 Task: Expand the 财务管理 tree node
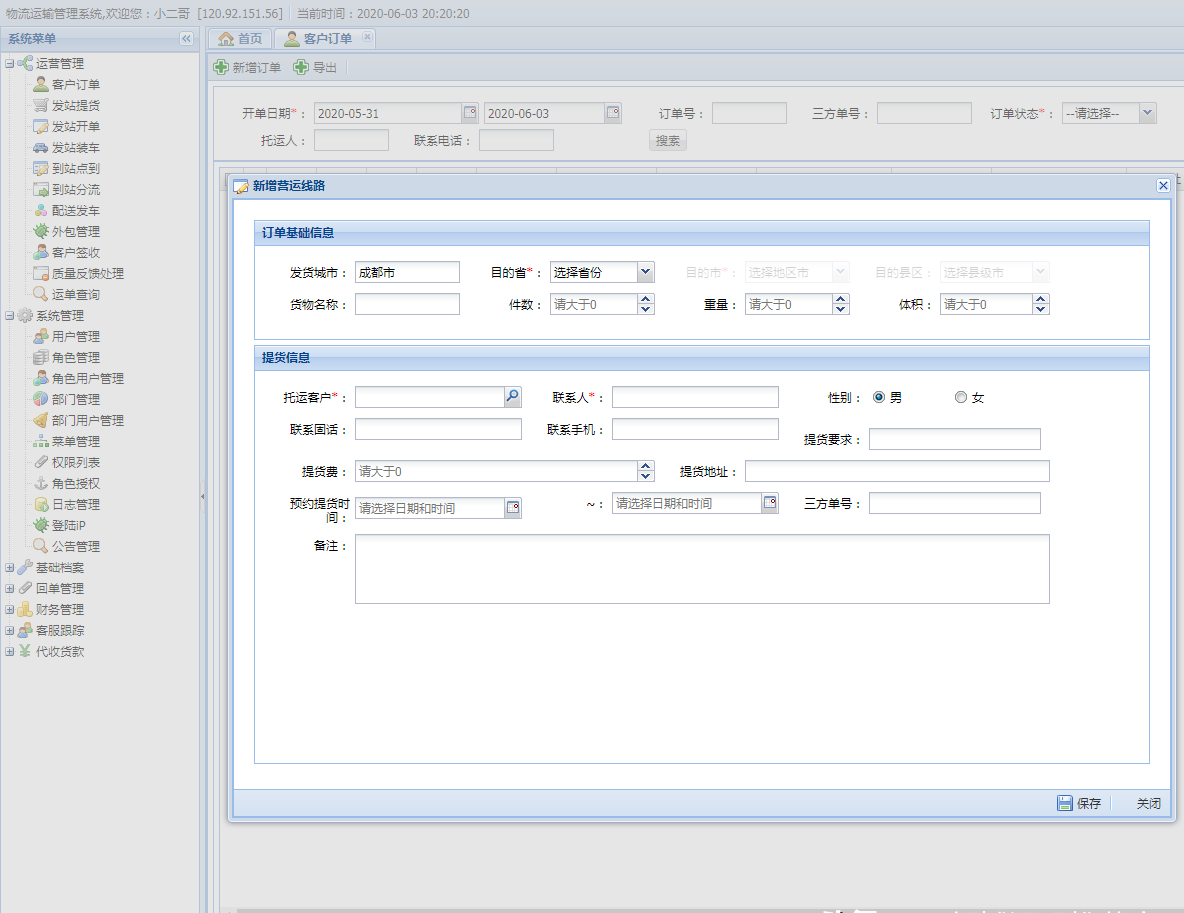[x=10, y=609]
